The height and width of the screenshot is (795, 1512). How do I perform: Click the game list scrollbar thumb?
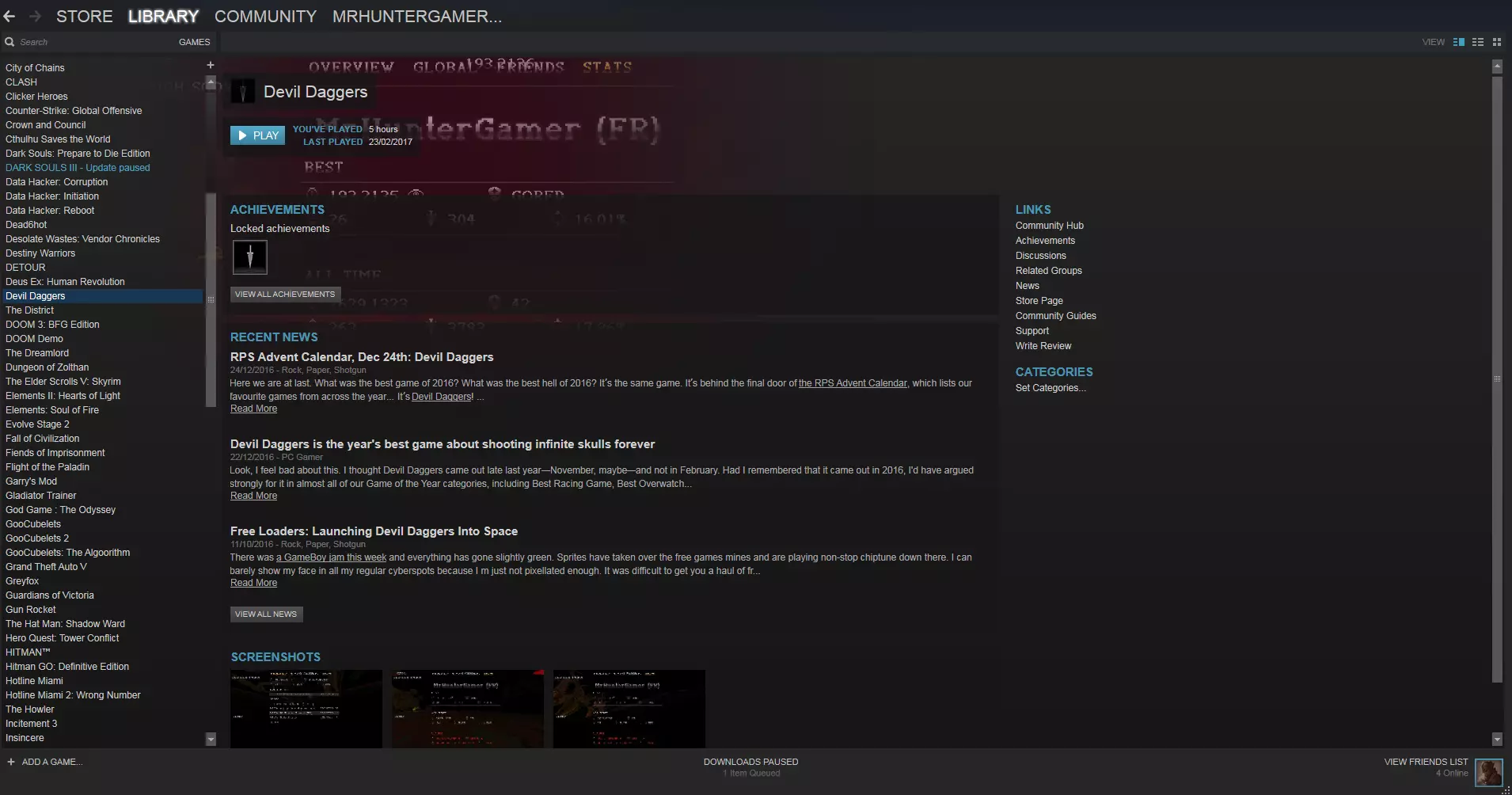click(211, 299)
